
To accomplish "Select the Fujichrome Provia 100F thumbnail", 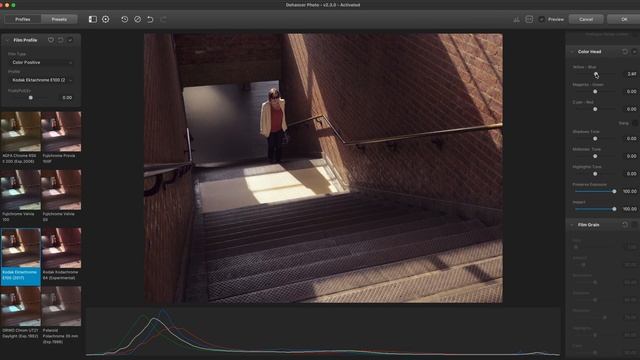I will [61, 131].
